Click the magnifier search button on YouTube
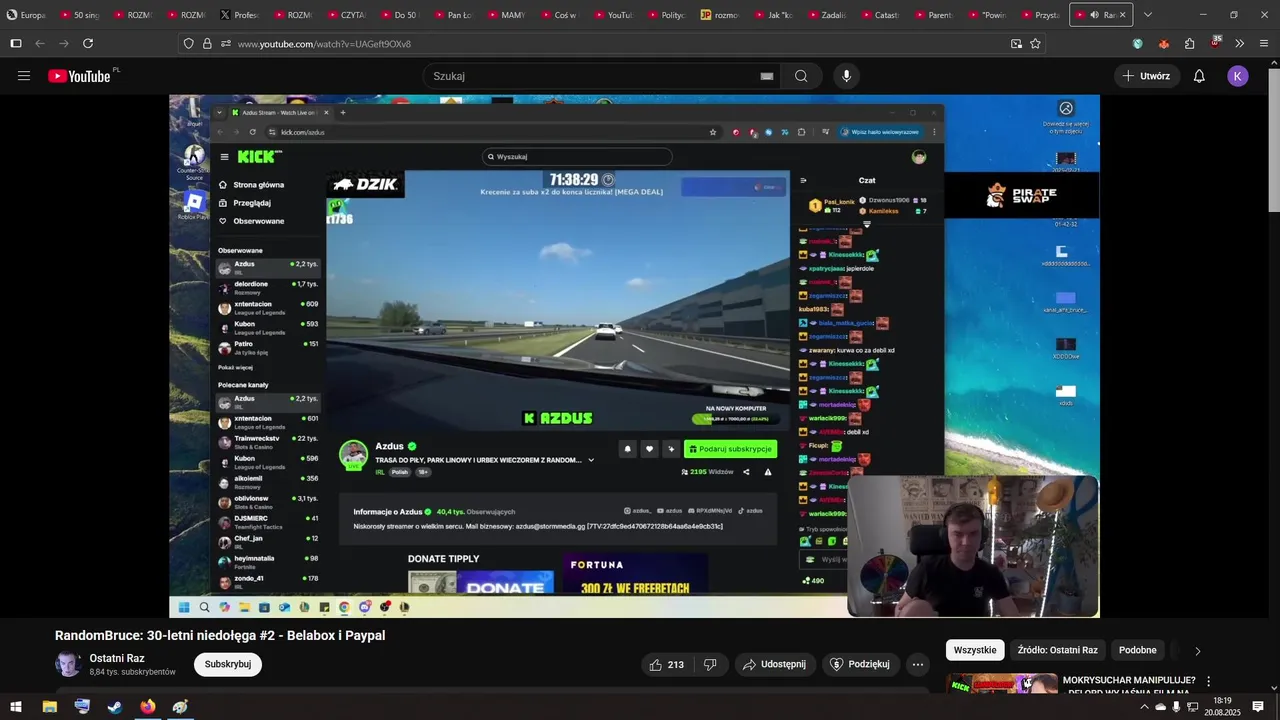The height and width of the screenshot is (720, 1280). [x=801, y=76]
